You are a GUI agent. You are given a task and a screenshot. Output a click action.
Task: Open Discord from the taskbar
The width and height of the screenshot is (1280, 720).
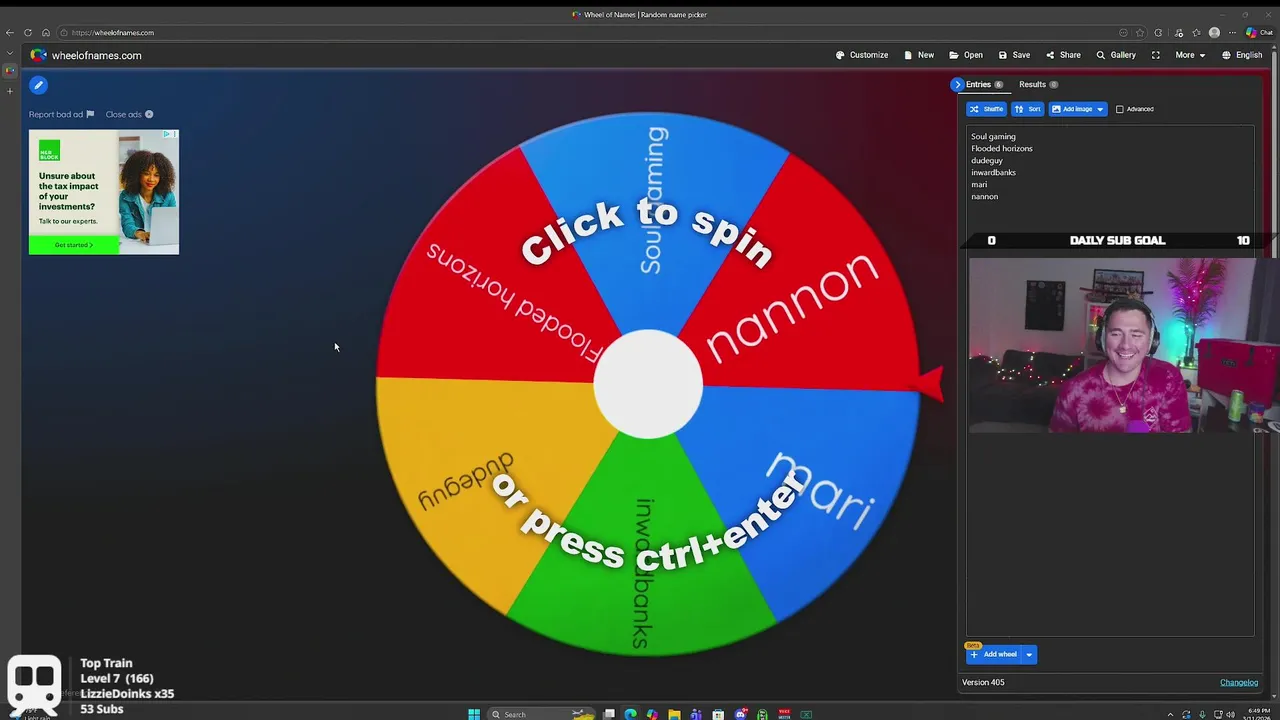pos(740,714)
